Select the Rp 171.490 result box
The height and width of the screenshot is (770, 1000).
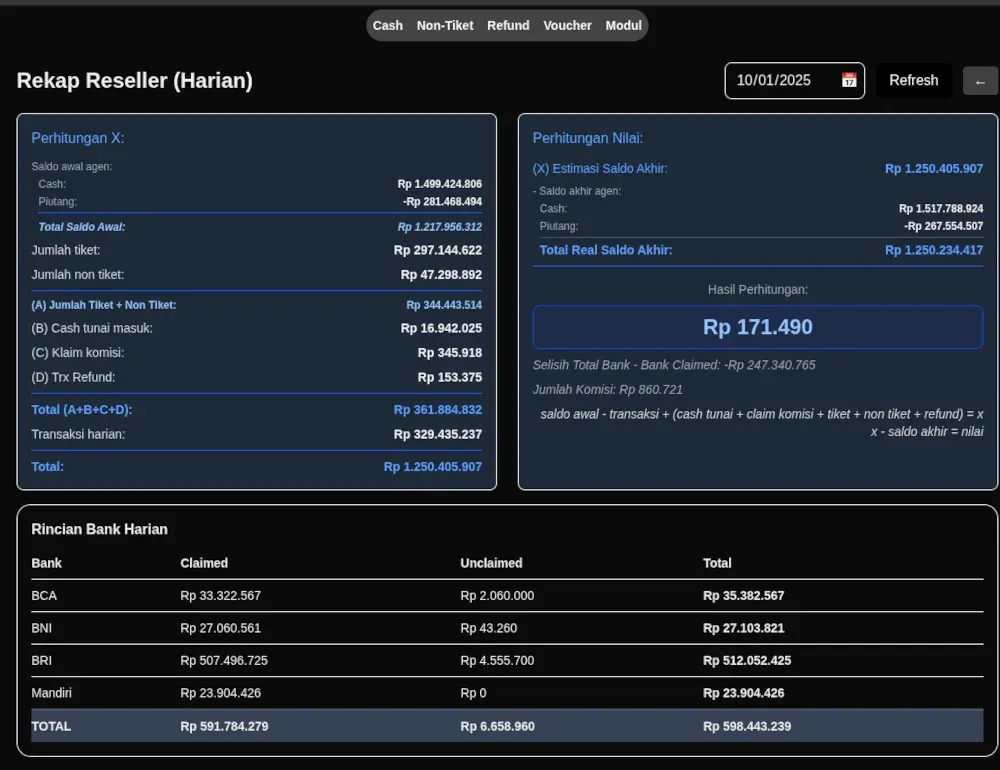point(757,326)
